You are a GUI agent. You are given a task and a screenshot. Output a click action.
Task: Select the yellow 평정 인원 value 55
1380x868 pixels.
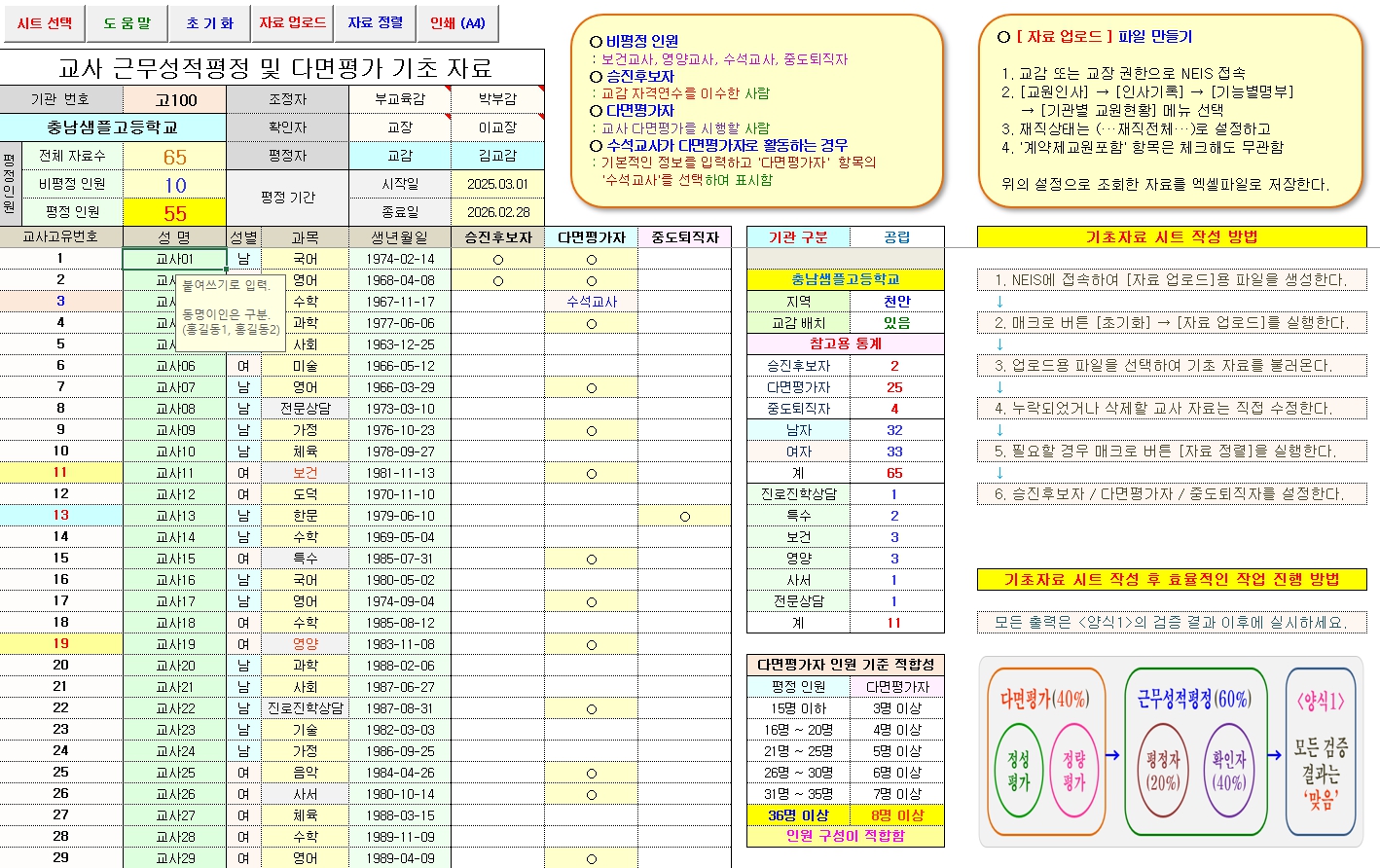tap(175, 213)
